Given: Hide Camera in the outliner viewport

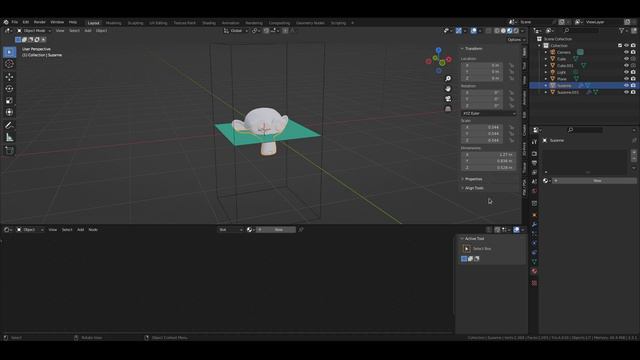Looking at the screenshot, I should [626, 52].
